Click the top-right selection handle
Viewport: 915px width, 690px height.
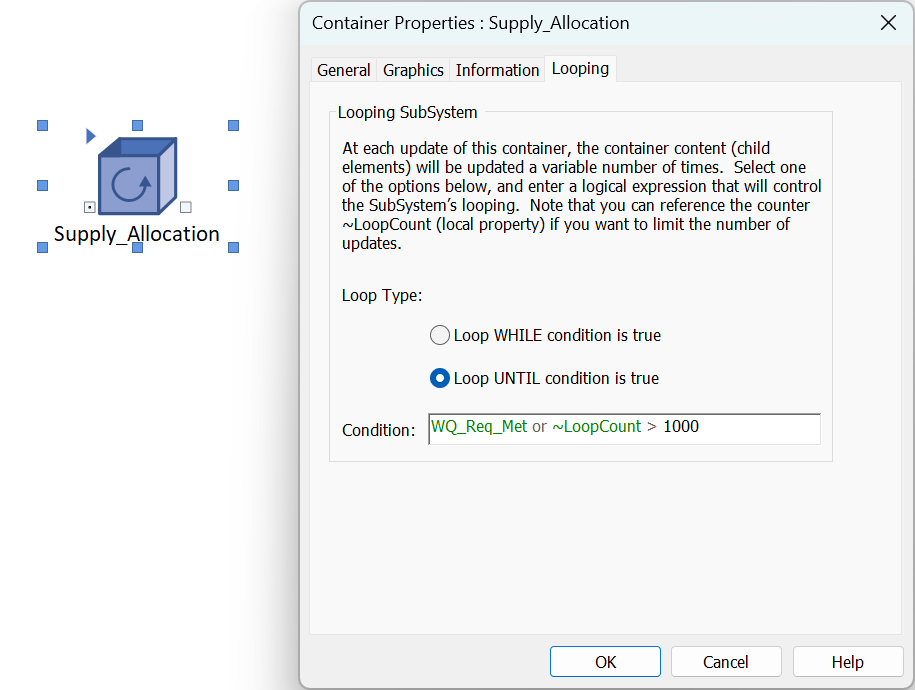tap(233, 126)
